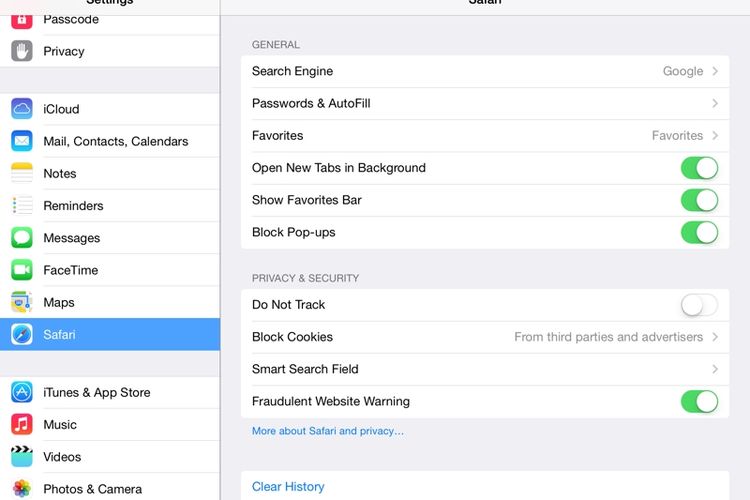The width and height of the screenshot is (750, 500).
Task: Tap the green Messages bubble icon
Action: pyautogui.click(x=22, y=238)
